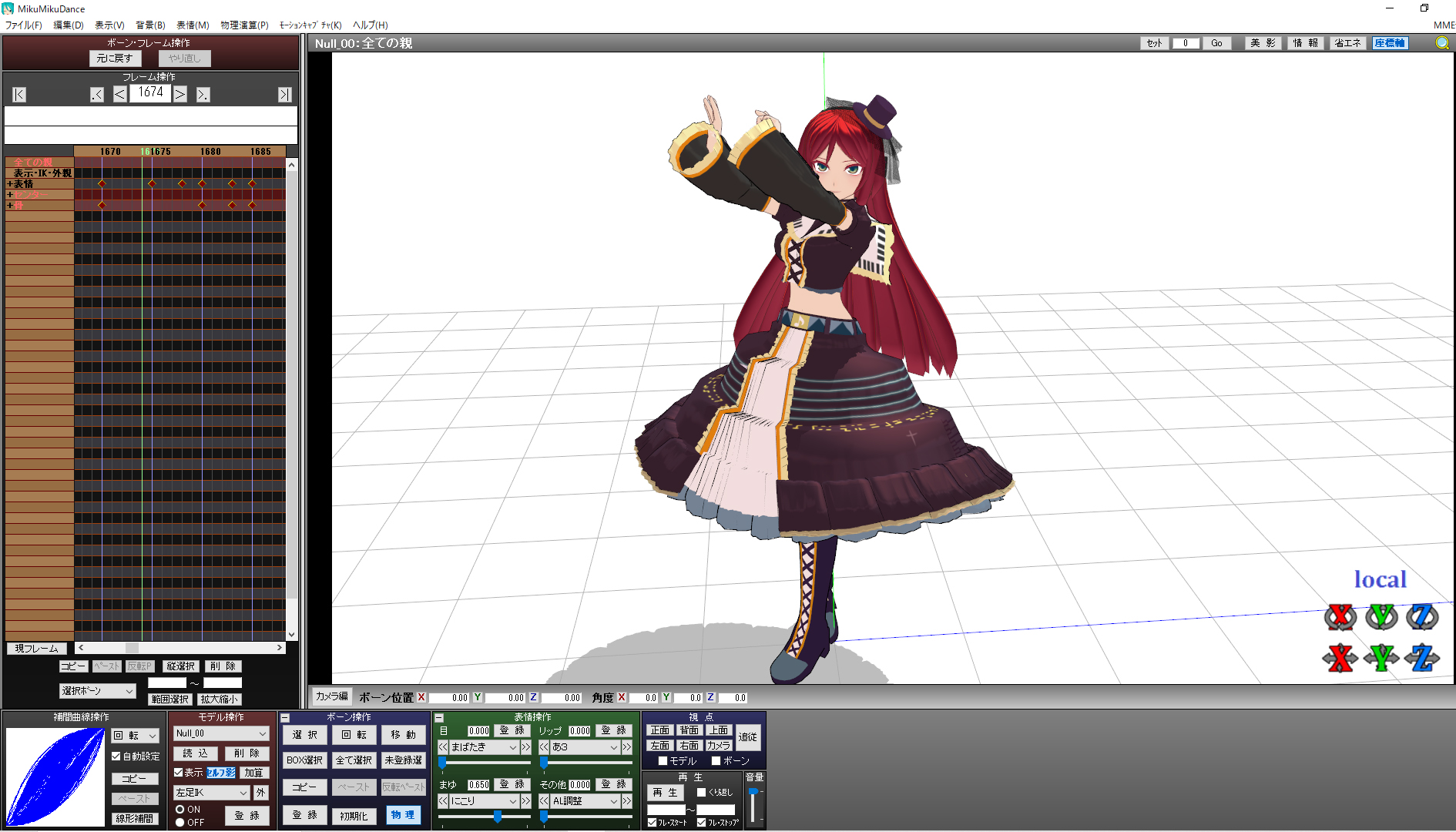
Task: Open the 回転 interpolation type dropdown
Action: [x=136, y=736]
